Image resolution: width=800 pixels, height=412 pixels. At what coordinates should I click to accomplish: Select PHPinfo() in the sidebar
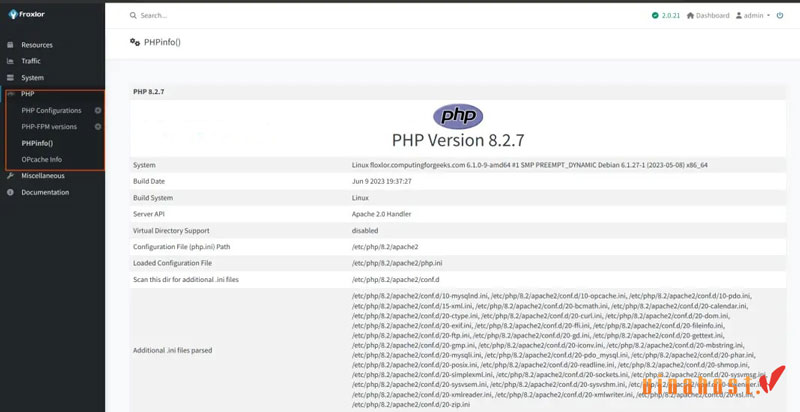pos(37,143)
